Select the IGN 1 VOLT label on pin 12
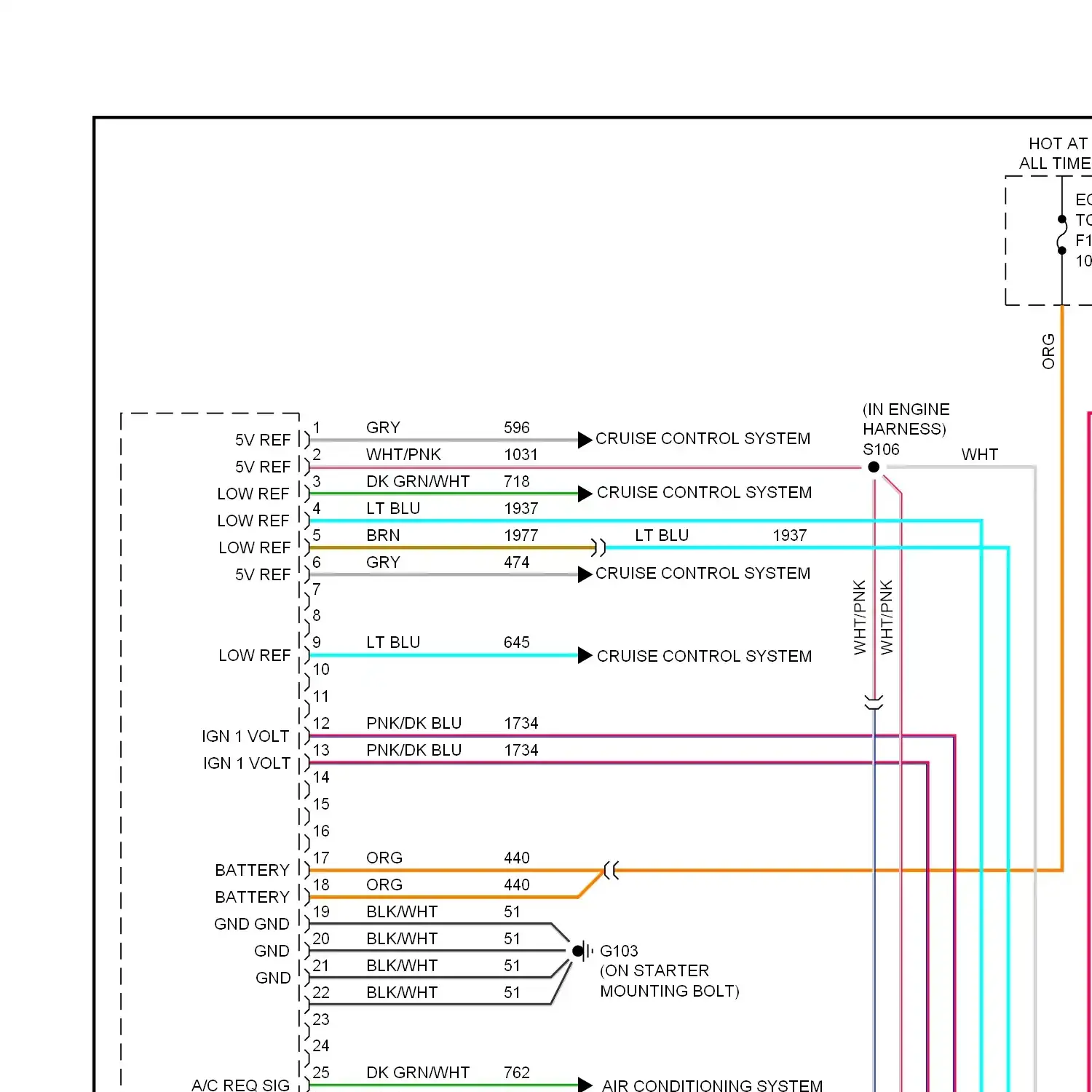The width and height of the screenshot is (1092, 1092). coord(245,737)
